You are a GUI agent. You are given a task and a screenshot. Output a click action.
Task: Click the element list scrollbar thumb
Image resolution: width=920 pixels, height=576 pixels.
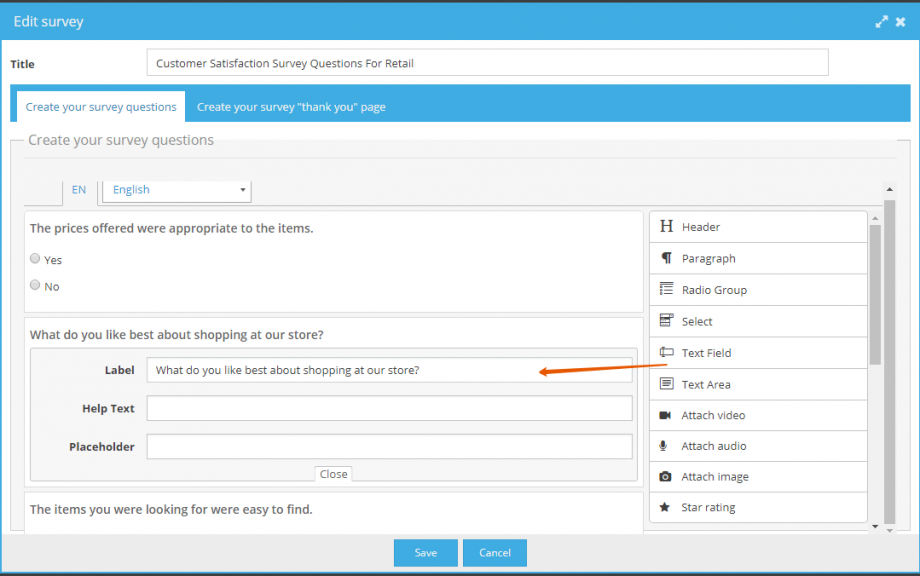(x=875, y=294)
